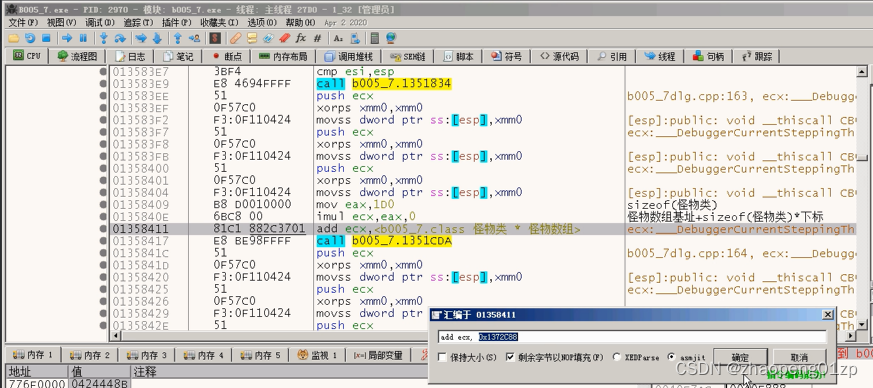Click the Open file folder icon
The height and width of the screenshot is (388, 873).
[13, 38]
